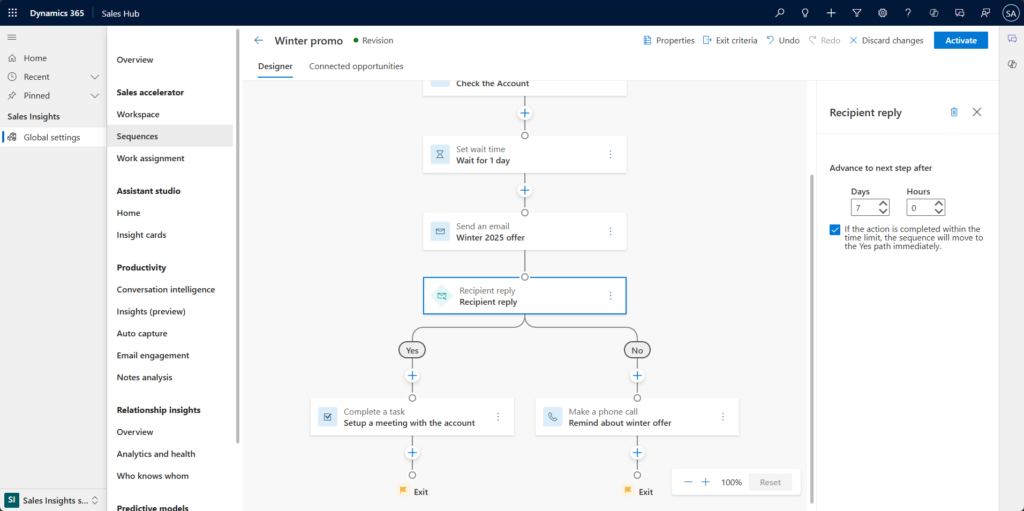This screenshot has height=511, width=1024.
Task: Click the search magnifier icon in top bar
Action: point(780,12)
